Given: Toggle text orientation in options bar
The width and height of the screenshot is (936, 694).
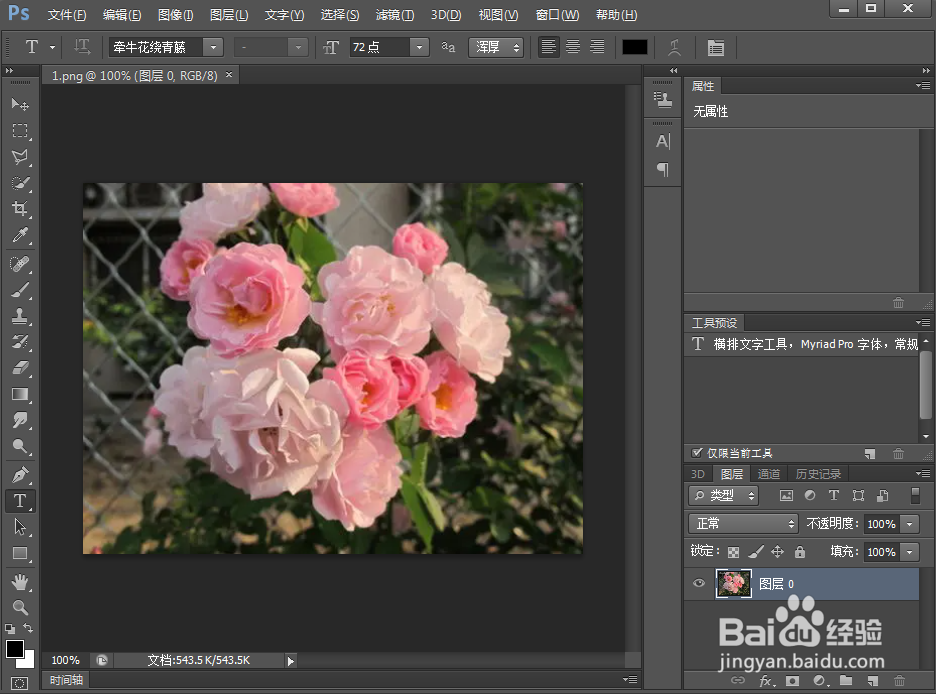Looking at the screenshot, I should coord(82,47).
